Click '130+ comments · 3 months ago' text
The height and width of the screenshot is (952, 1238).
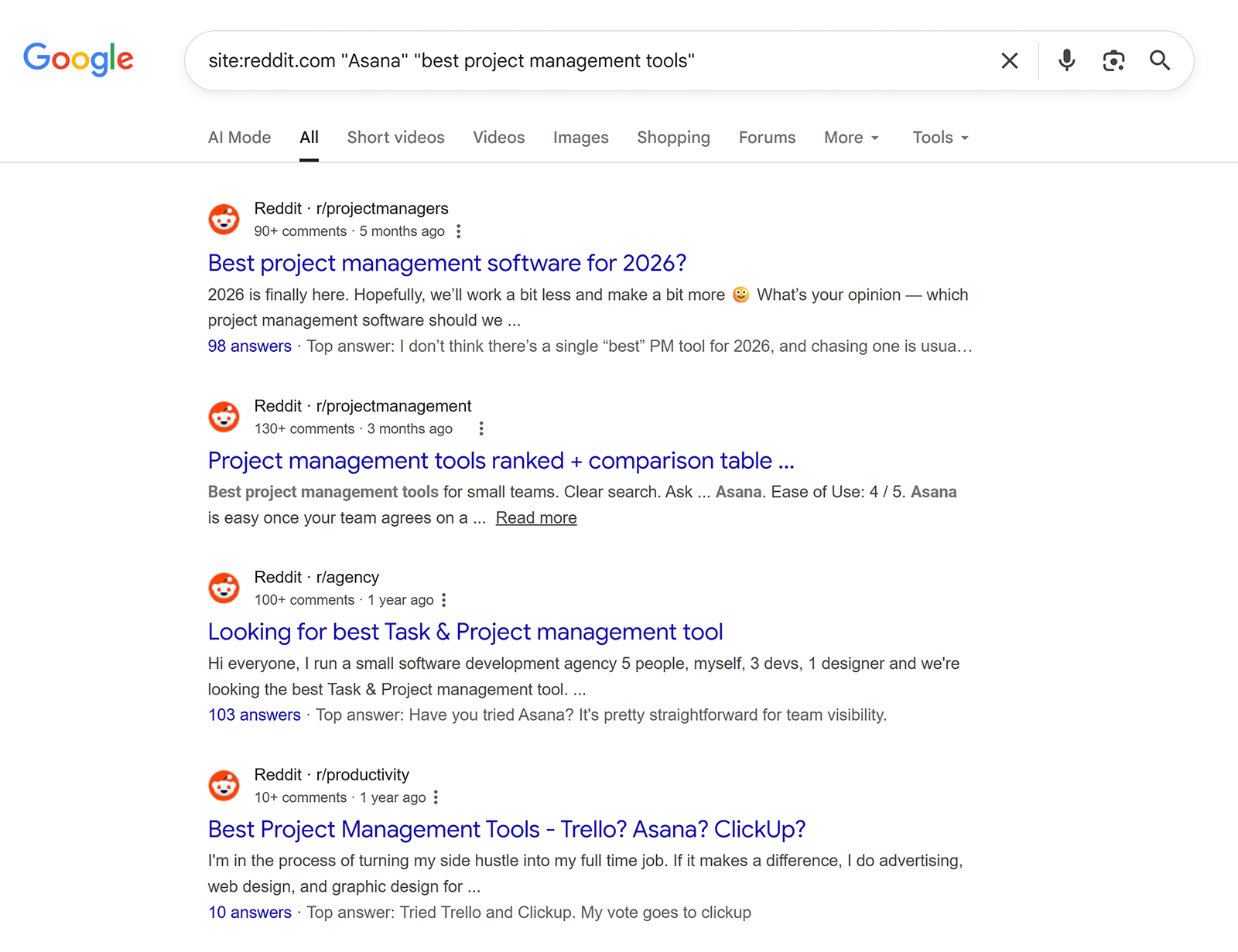tap(353, 428)
